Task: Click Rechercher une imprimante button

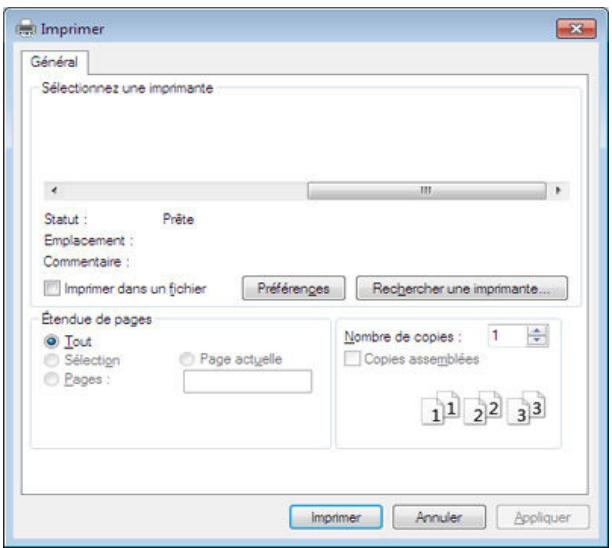Action: pos(462,288)
